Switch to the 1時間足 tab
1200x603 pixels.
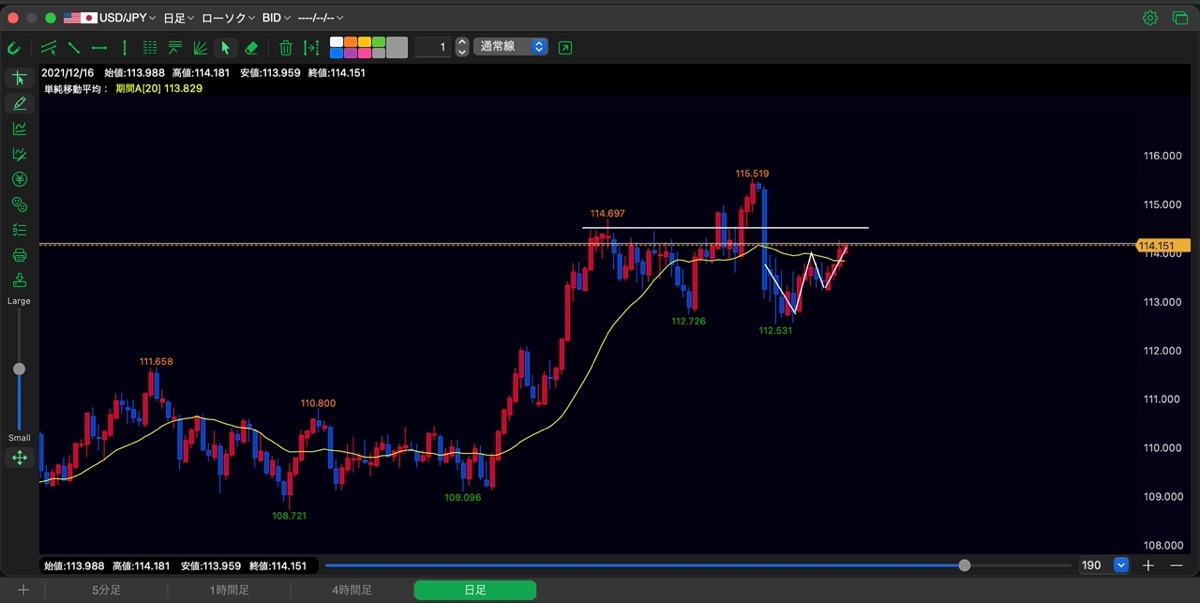228,590
